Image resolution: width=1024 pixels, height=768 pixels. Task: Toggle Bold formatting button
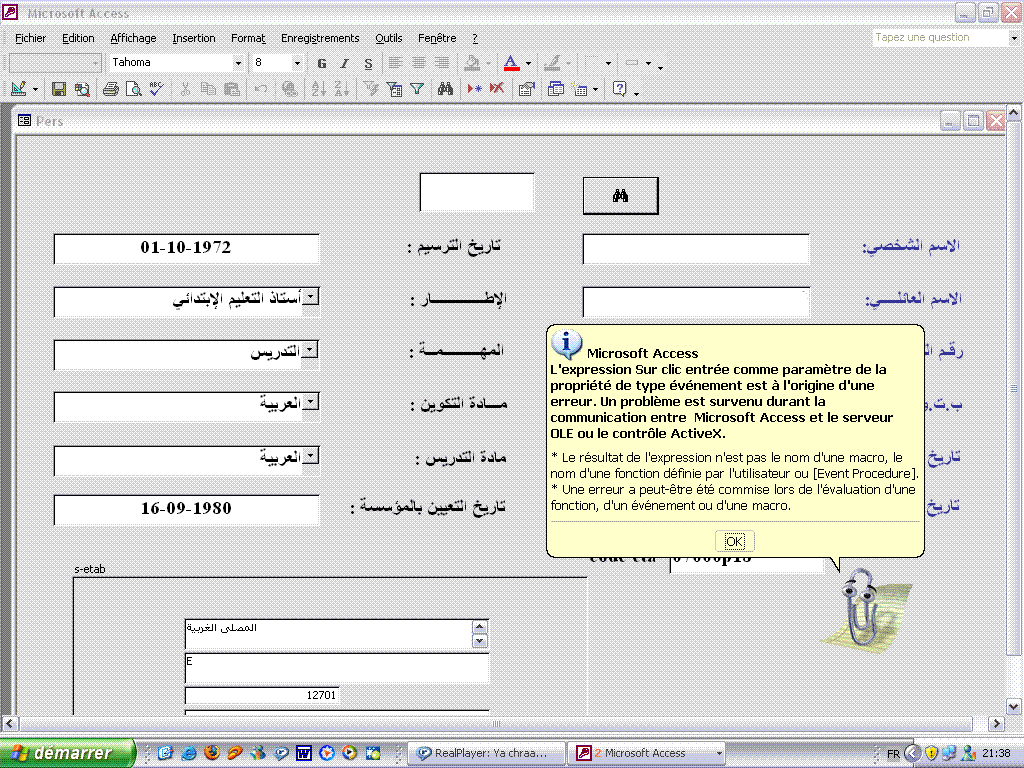click(321, 63)
